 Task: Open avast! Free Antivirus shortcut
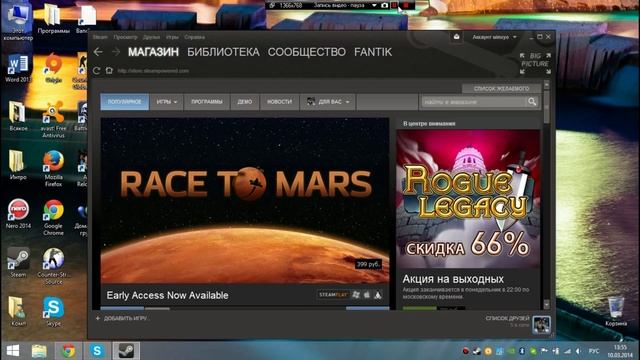click(53, 119)
